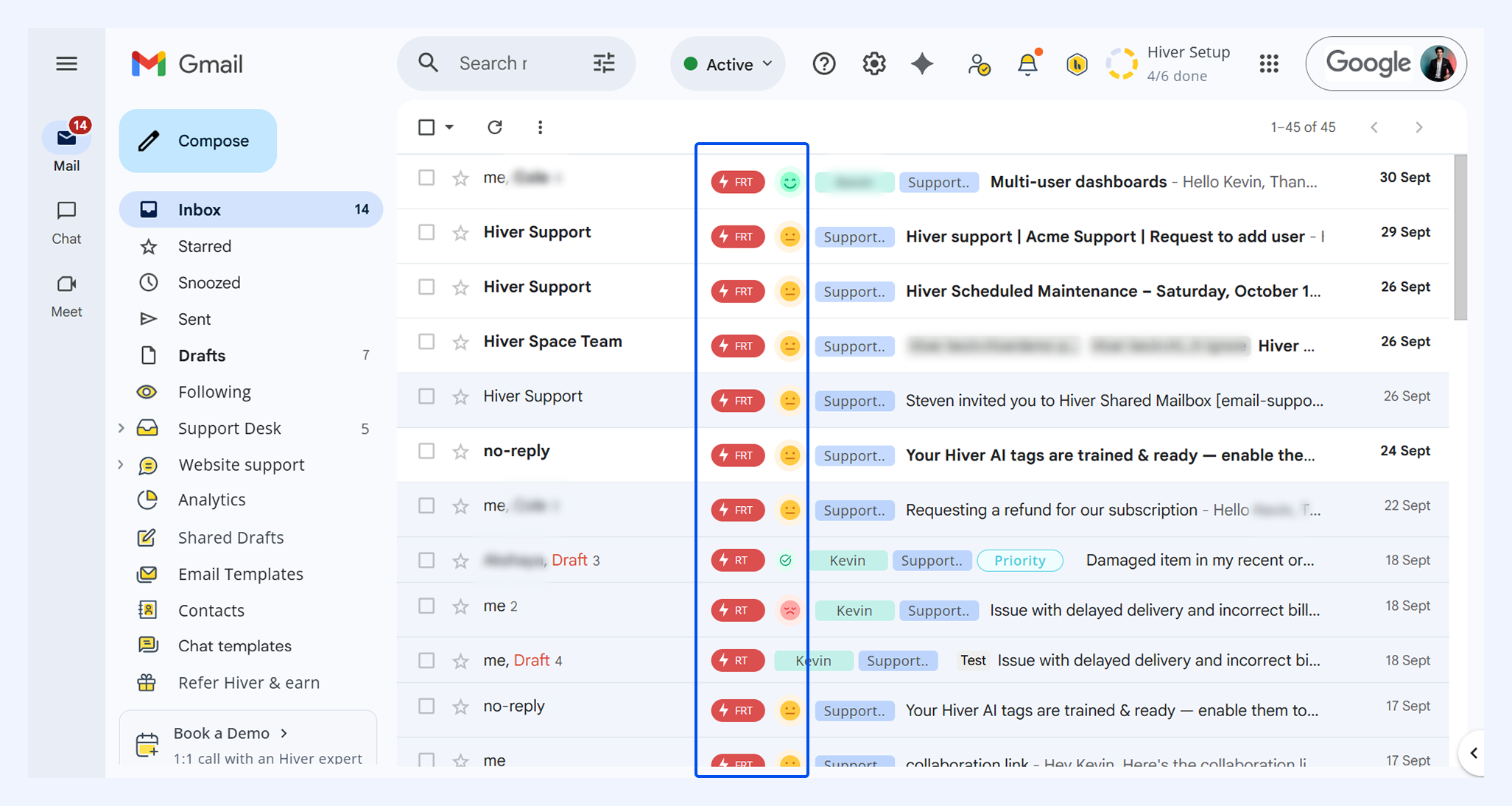Expand the Book a Demo chevron

point(284,733)
